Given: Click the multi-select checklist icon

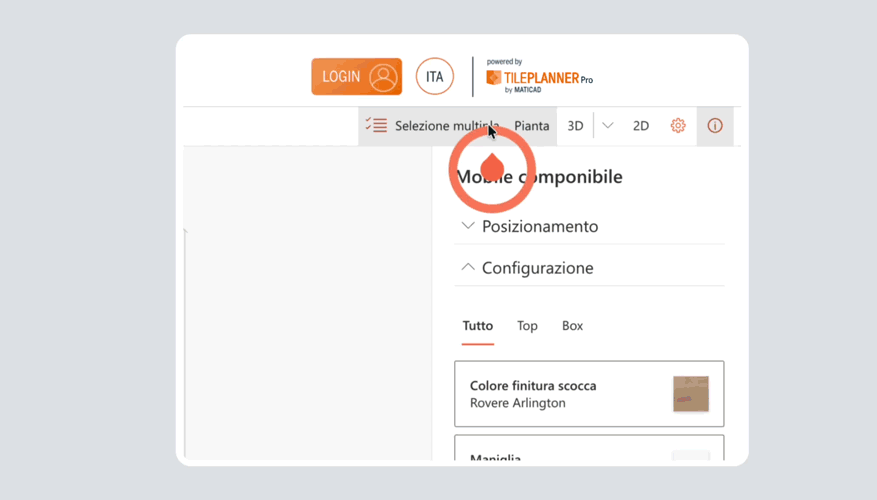Looking at the screenshot, I should point(376,125).
